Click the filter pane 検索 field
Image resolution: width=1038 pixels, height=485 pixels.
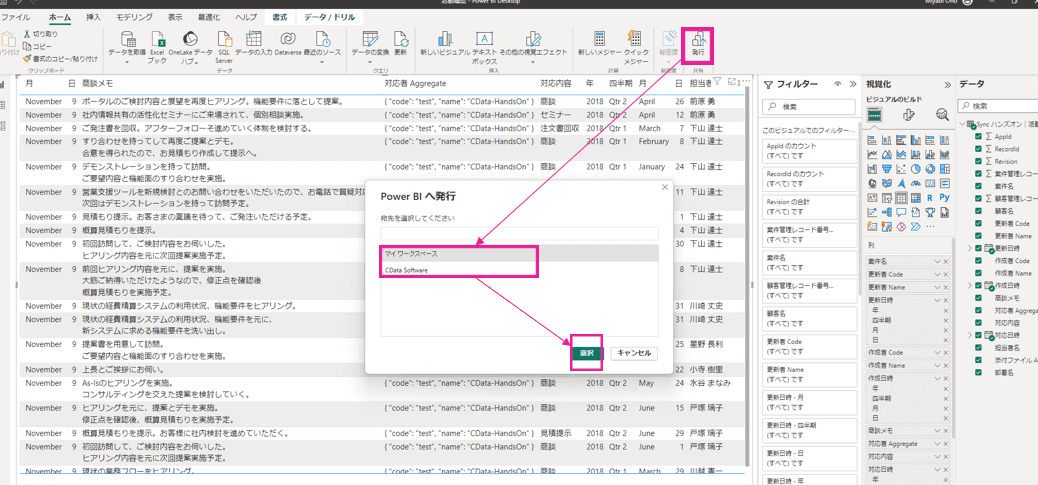coord(809,107)
